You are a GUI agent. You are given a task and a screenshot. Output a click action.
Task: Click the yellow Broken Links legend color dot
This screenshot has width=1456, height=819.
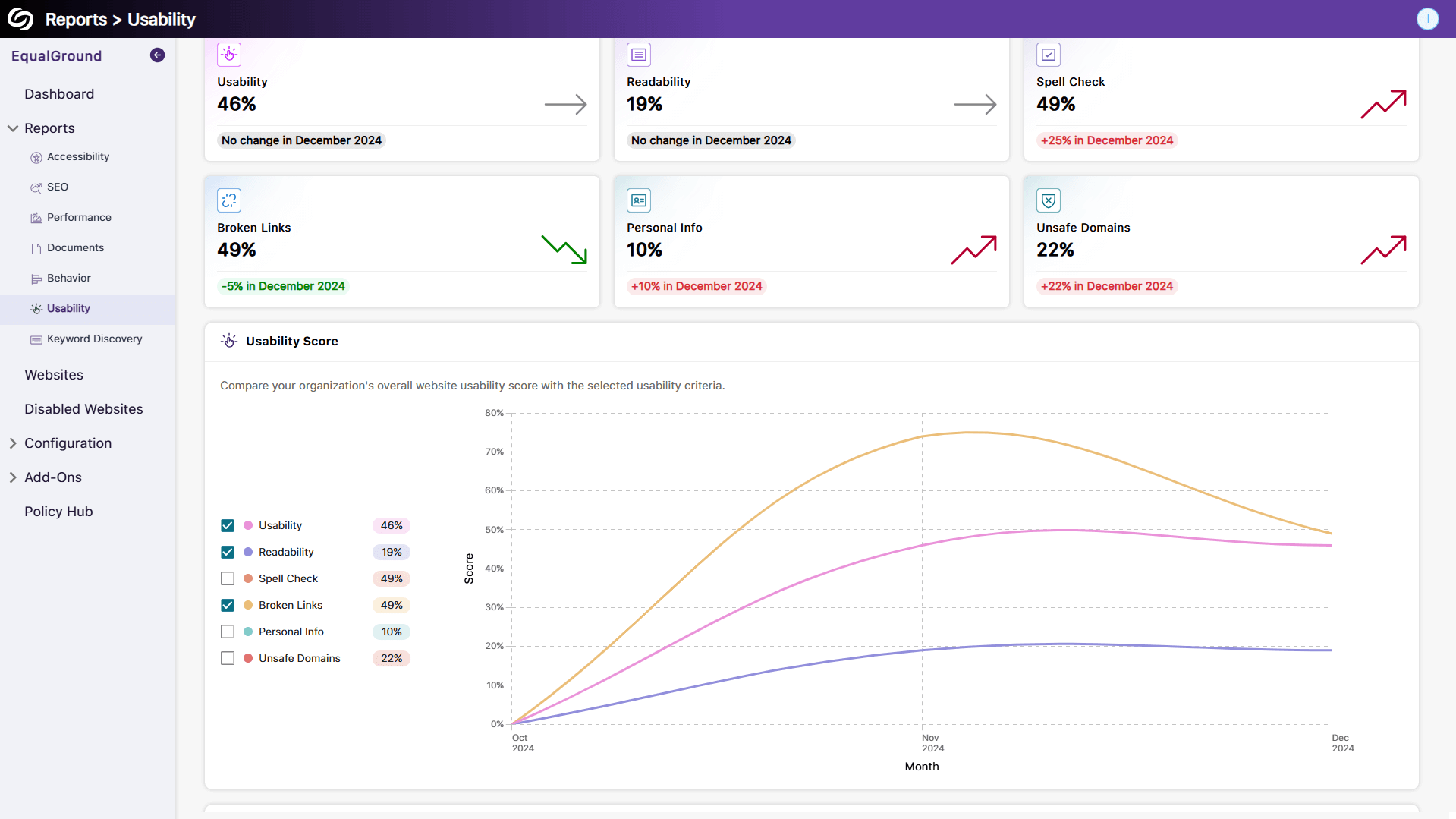pyautogui.click(x=248, y=605)
